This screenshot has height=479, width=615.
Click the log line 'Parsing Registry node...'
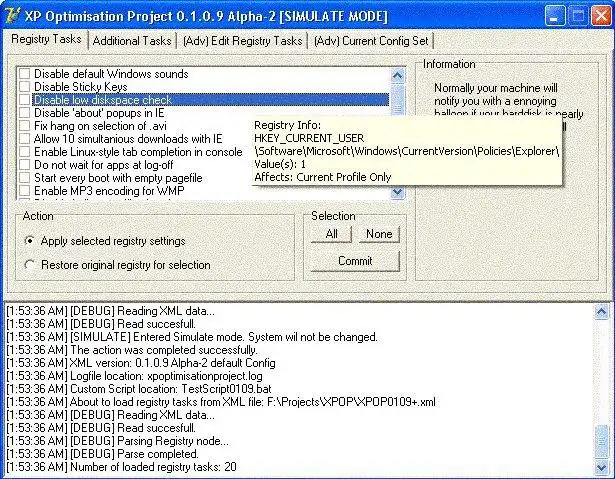coord(118,441)
